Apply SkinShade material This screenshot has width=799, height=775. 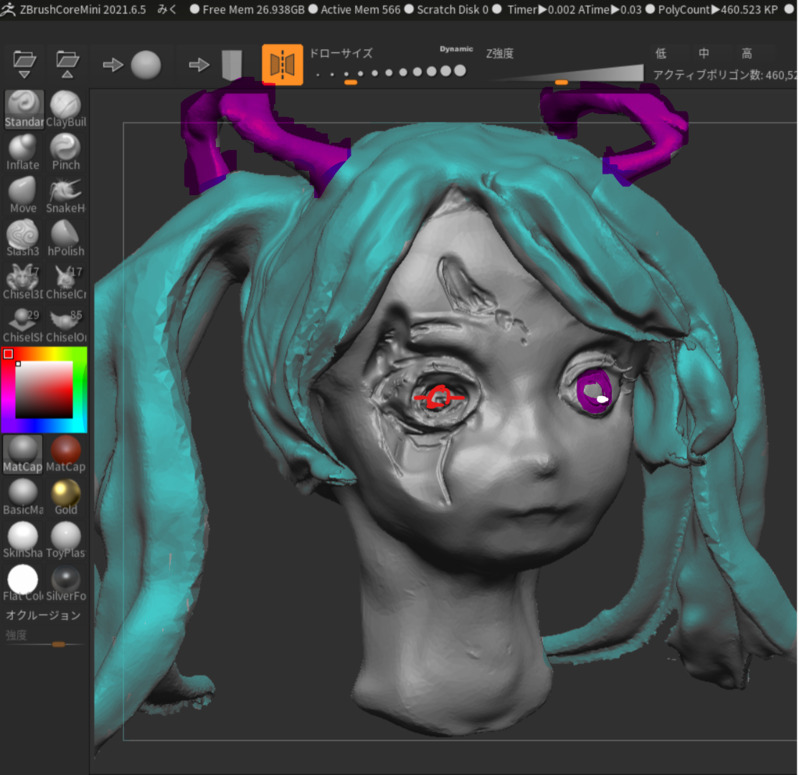point(22,540)
